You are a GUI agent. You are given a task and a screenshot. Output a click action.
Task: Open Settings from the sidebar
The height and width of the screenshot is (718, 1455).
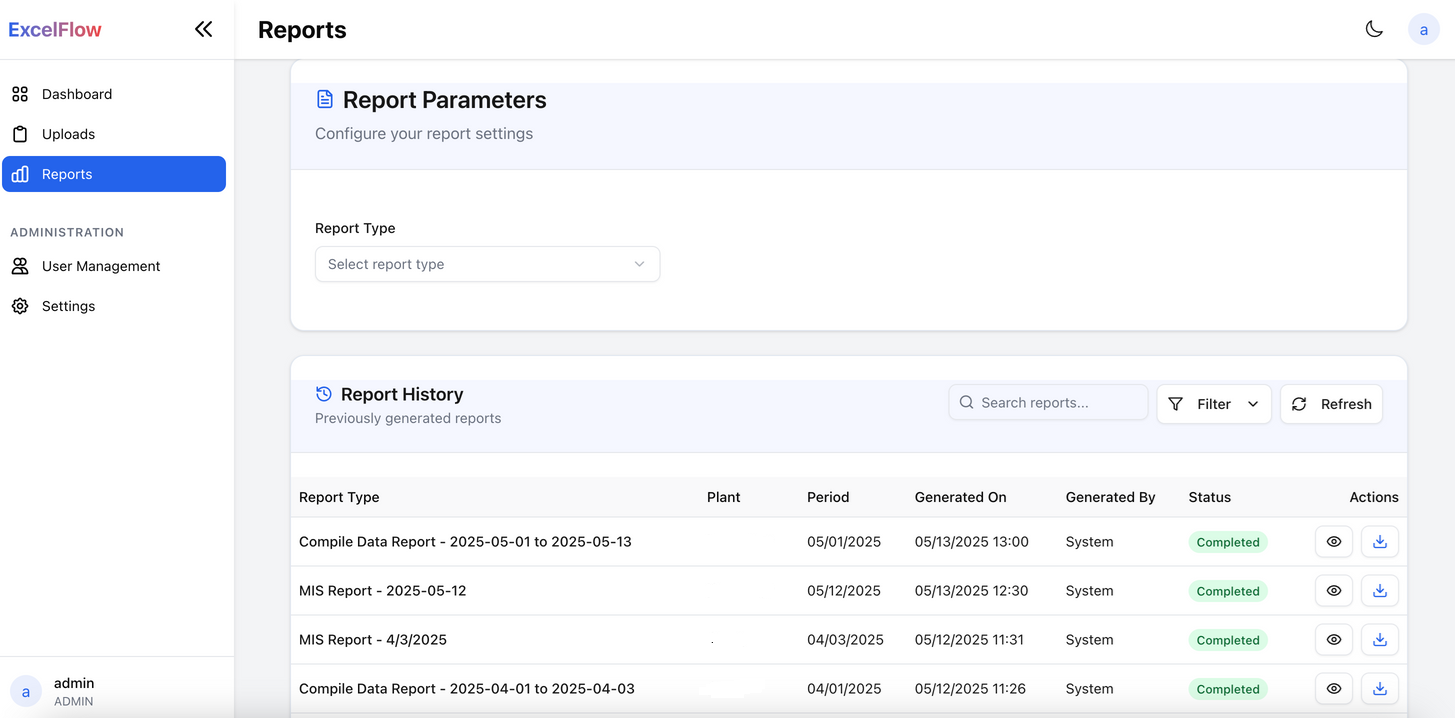pyautogui.click(x=114, y=306)
